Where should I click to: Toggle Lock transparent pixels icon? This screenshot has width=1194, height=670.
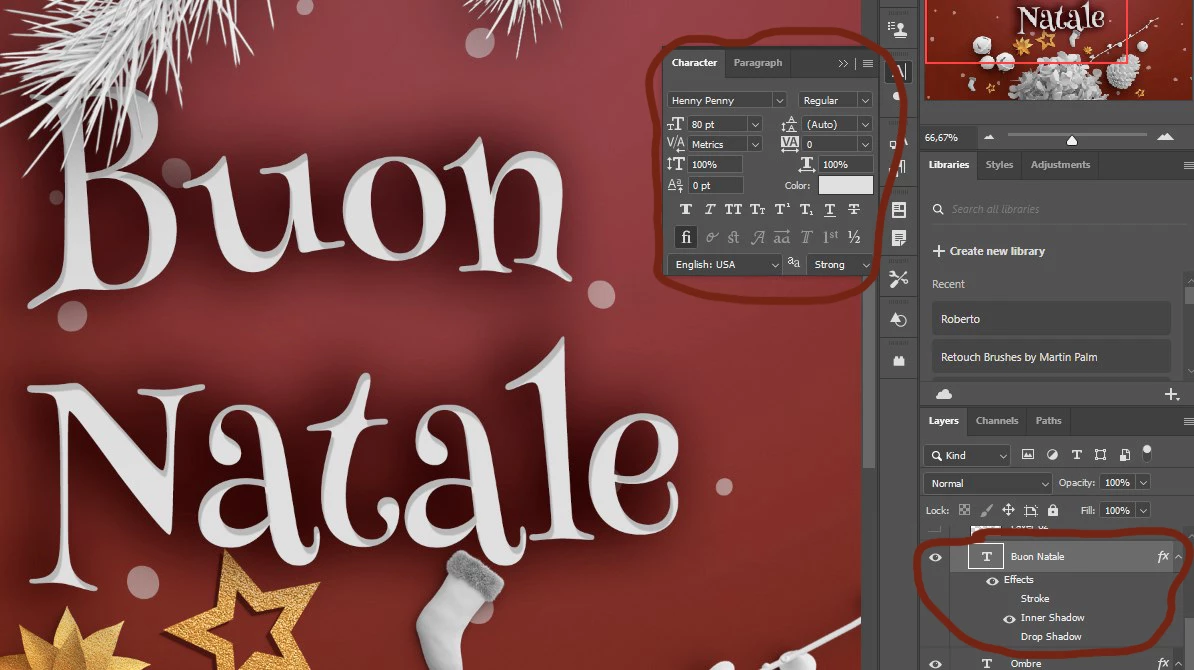pyautogui.click(x=964, y=510)
